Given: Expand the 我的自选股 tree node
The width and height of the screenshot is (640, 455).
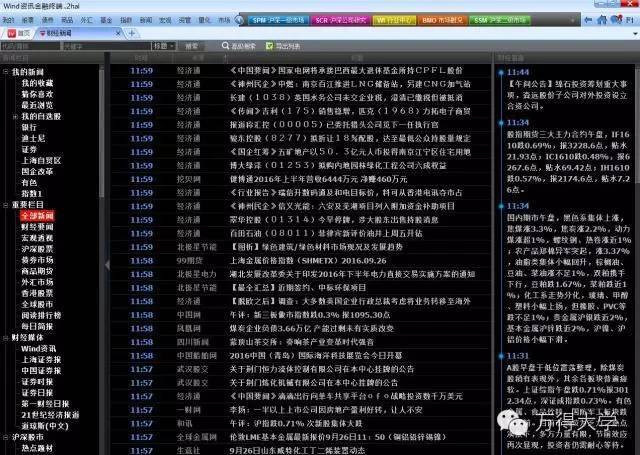Looking at the screenshot, I should (13, 116).
